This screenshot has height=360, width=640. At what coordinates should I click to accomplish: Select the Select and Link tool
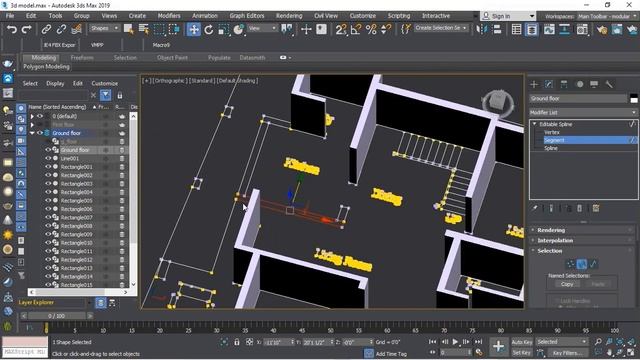click(x=46, y=29)
